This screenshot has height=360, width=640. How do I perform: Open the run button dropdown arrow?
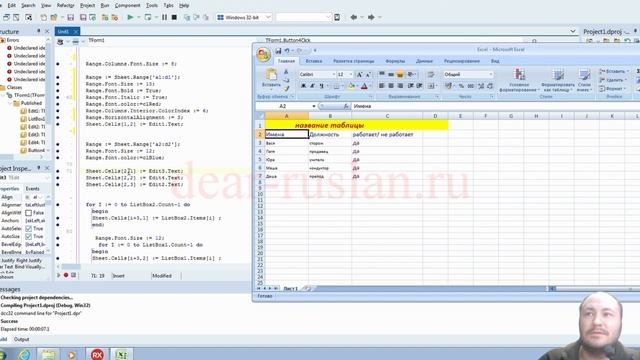point(138,18)
